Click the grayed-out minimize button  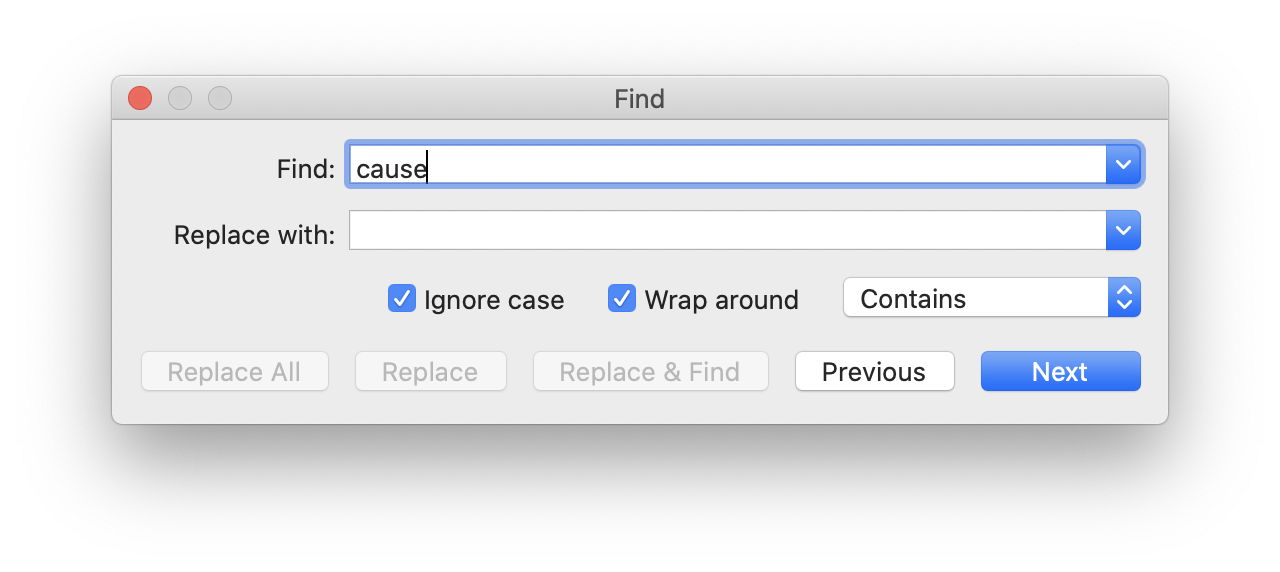coord(180,98)
